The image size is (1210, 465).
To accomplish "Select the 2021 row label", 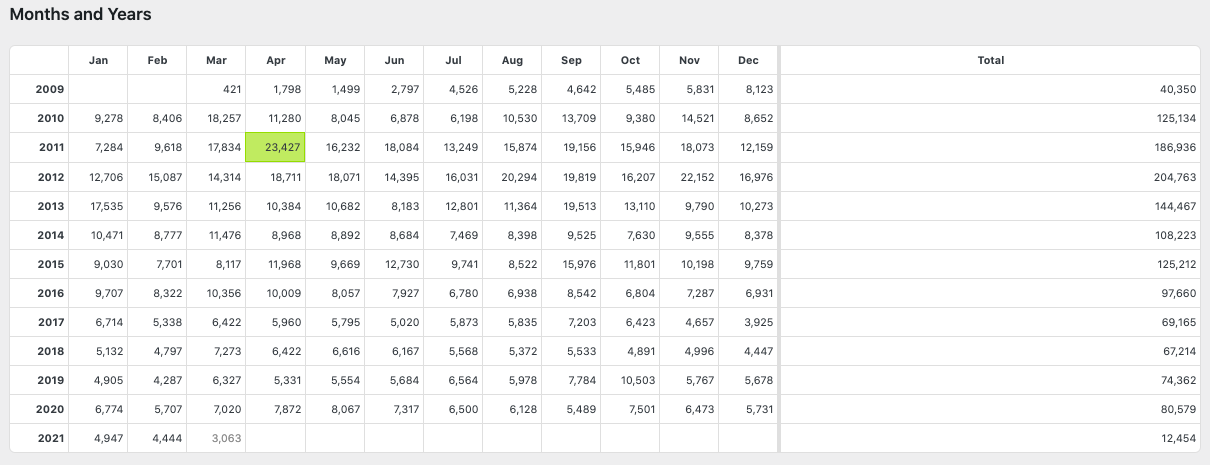I will pos(50,438).
